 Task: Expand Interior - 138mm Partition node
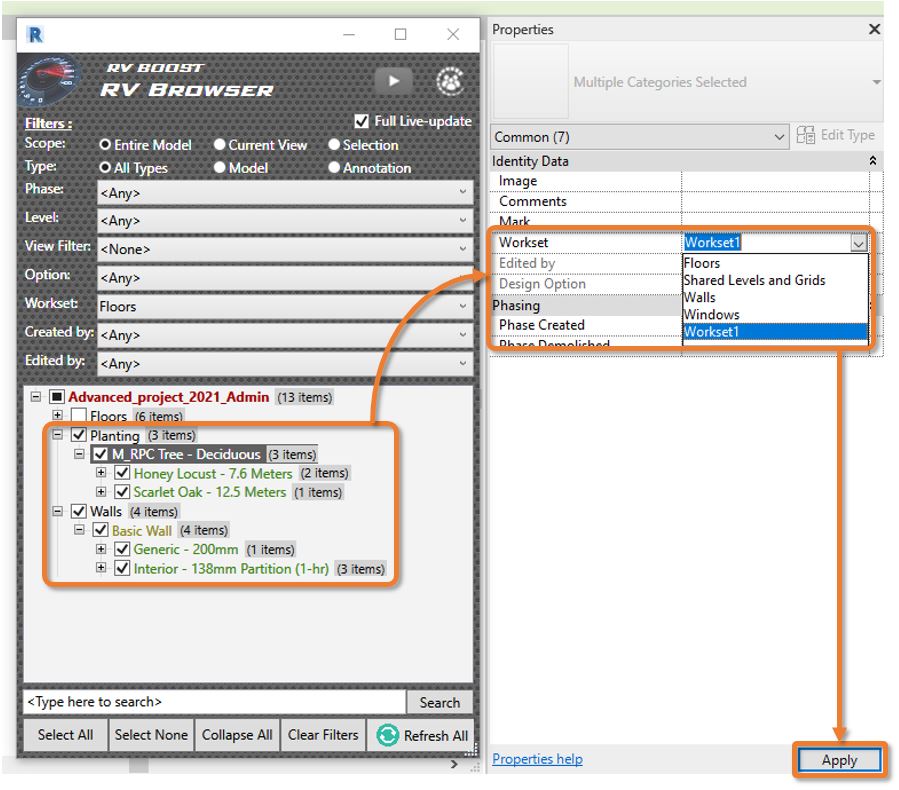pyautogui.click(x=101, y=568)
